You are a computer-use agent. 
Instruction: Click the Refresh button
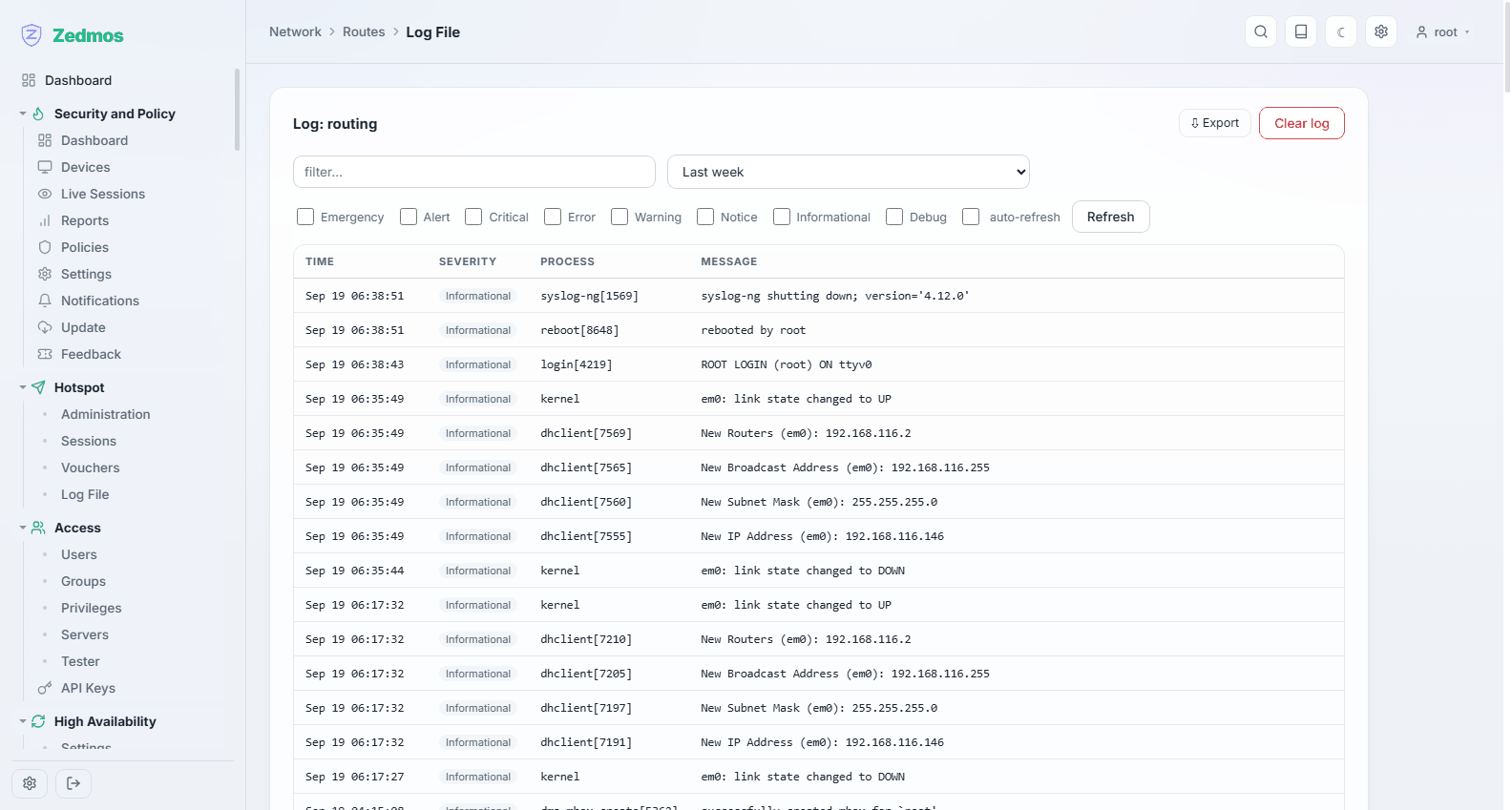click(1111, 217)
